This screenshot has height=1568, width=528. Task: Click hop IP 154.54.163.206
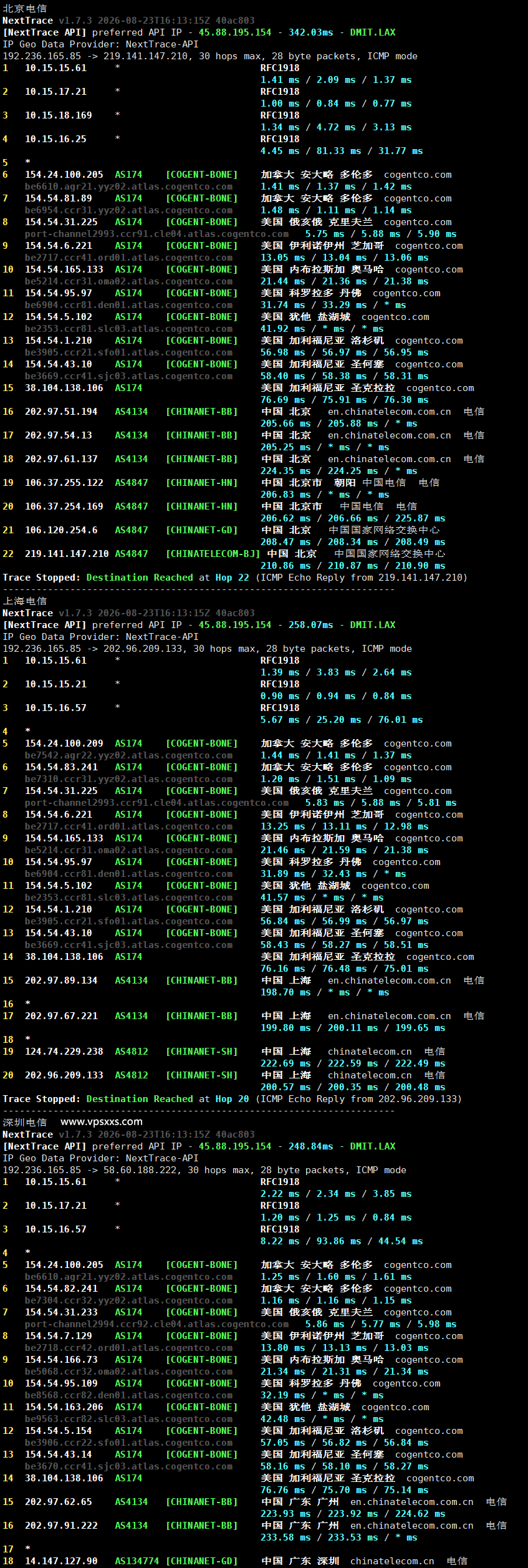click(64, 1407)
